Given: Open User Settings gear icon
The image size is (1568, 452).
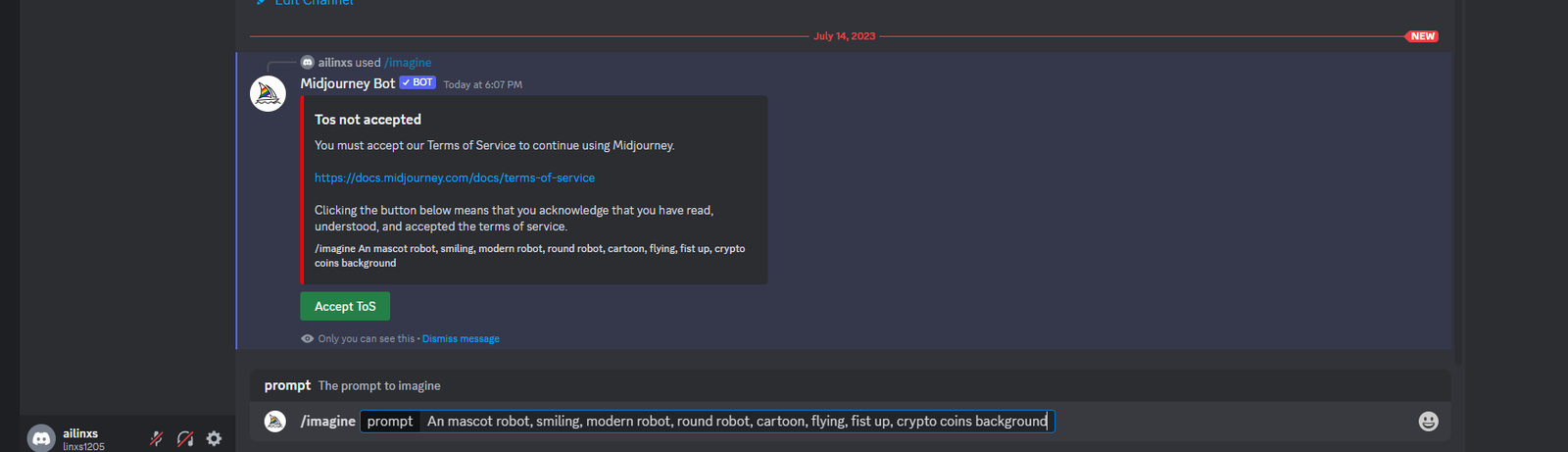Looking at the screenshot, I should (214, 439).
